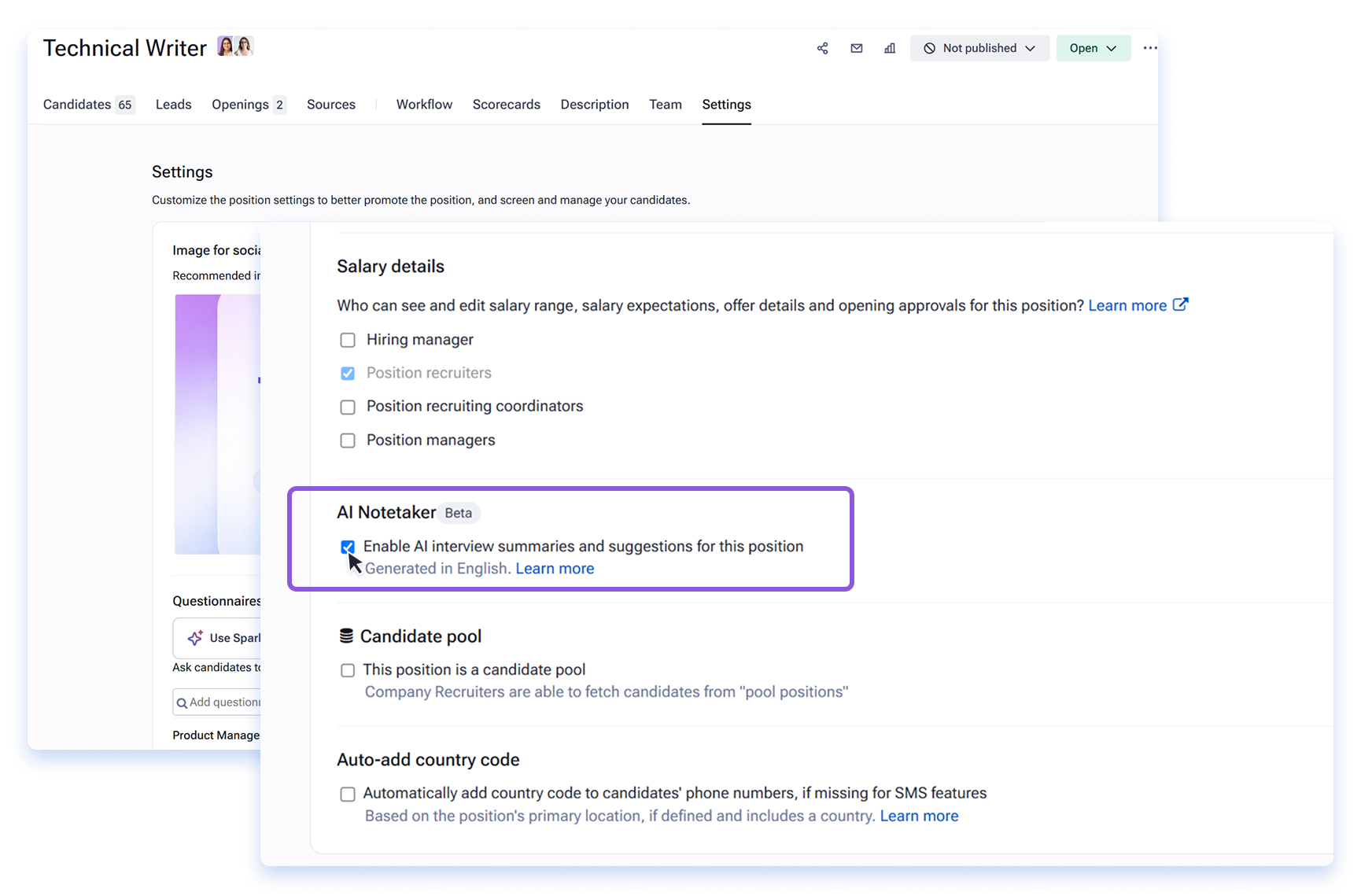Expand the Not published dropdown
Viewport: 1361px width, 896px height.
(x=979, y=48)
